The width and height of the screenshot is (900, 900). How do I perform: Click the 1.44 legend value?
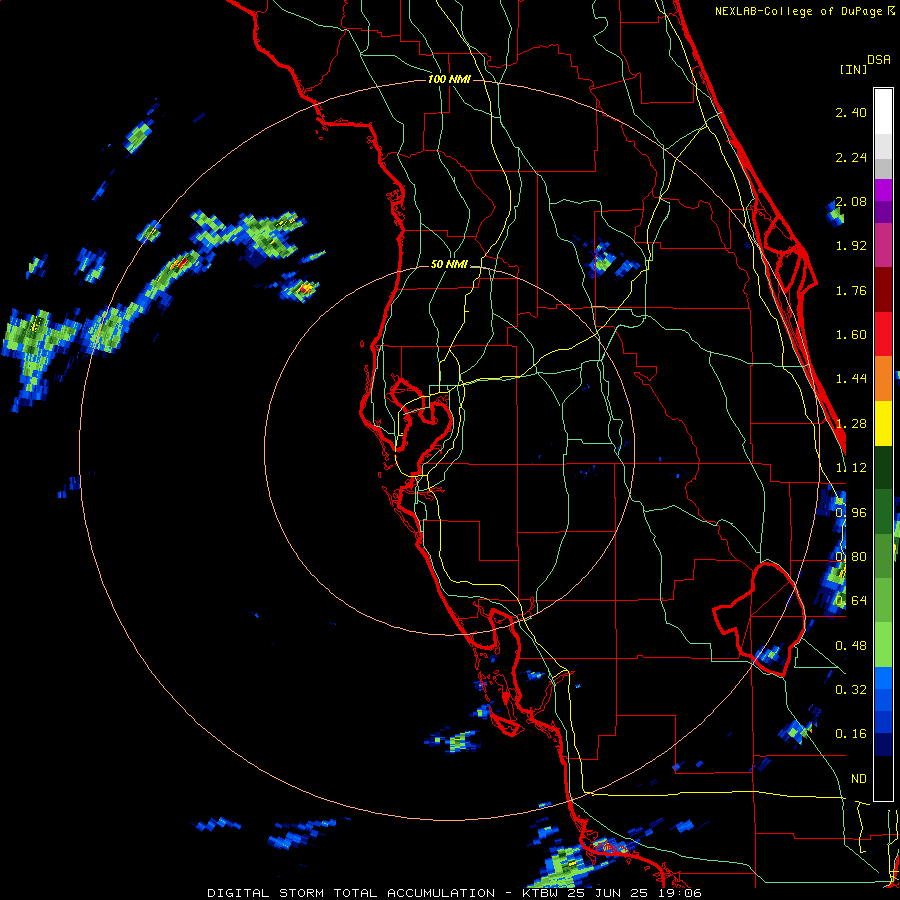851,379
